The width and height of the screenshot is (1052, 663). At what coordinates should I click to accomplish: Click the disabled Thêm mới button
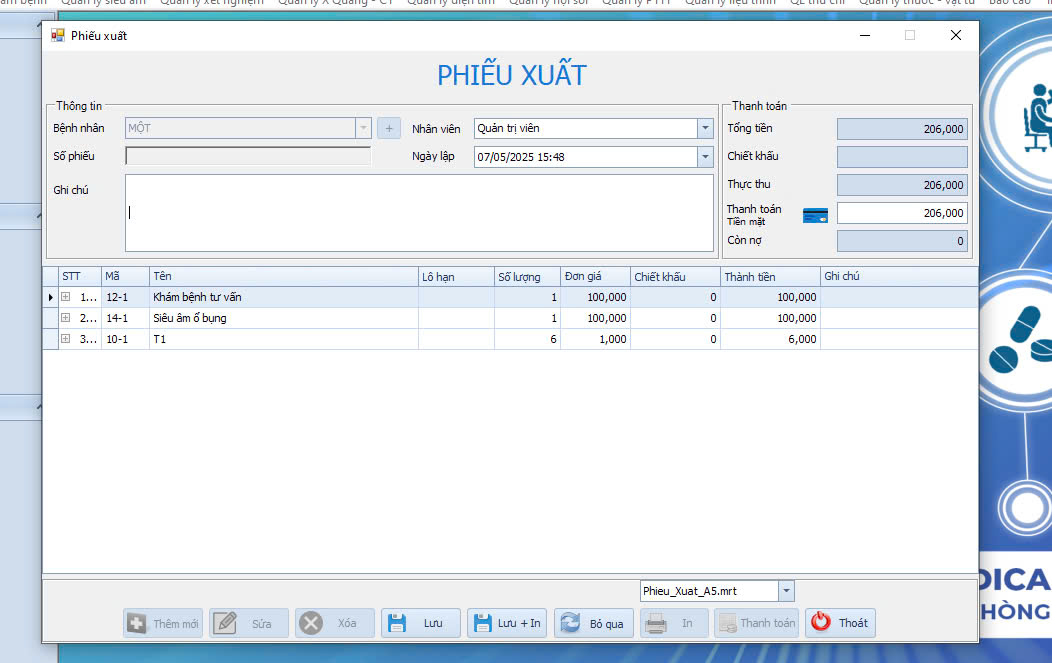[x=163, y=623]
